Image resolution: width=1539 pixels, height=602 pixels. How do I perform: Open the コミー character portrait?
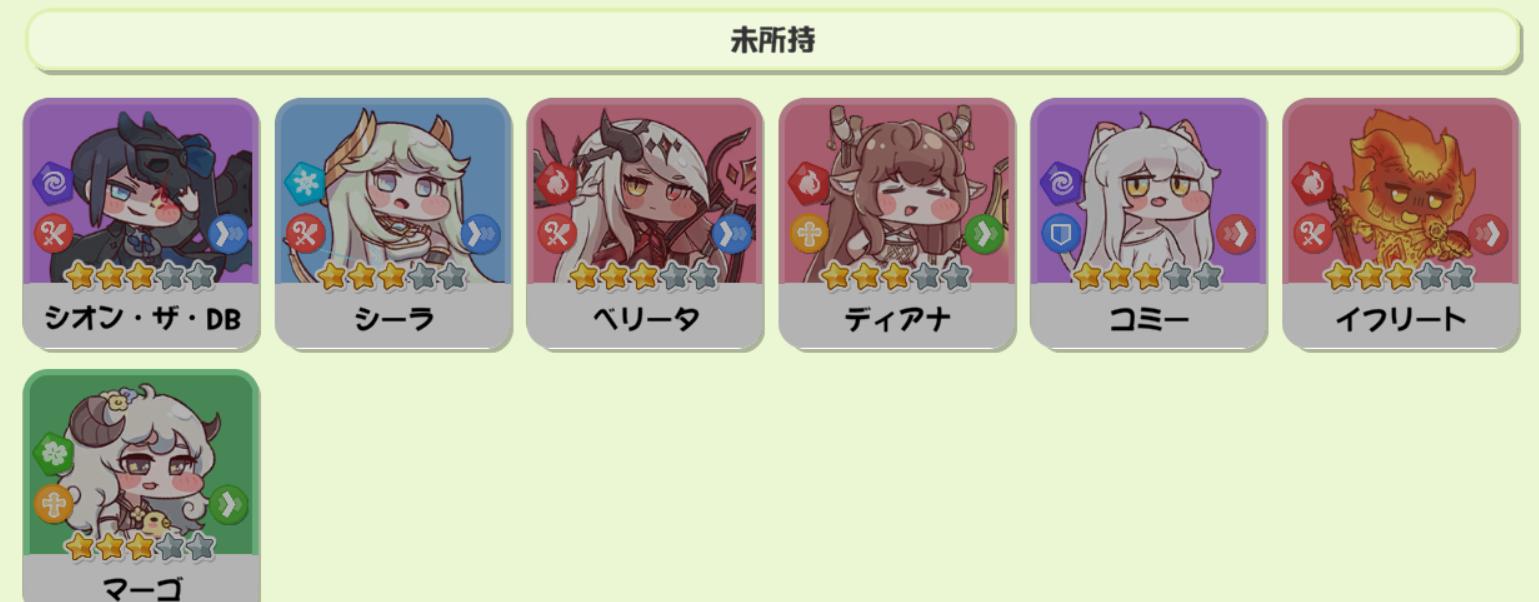tap(1149, 191)
